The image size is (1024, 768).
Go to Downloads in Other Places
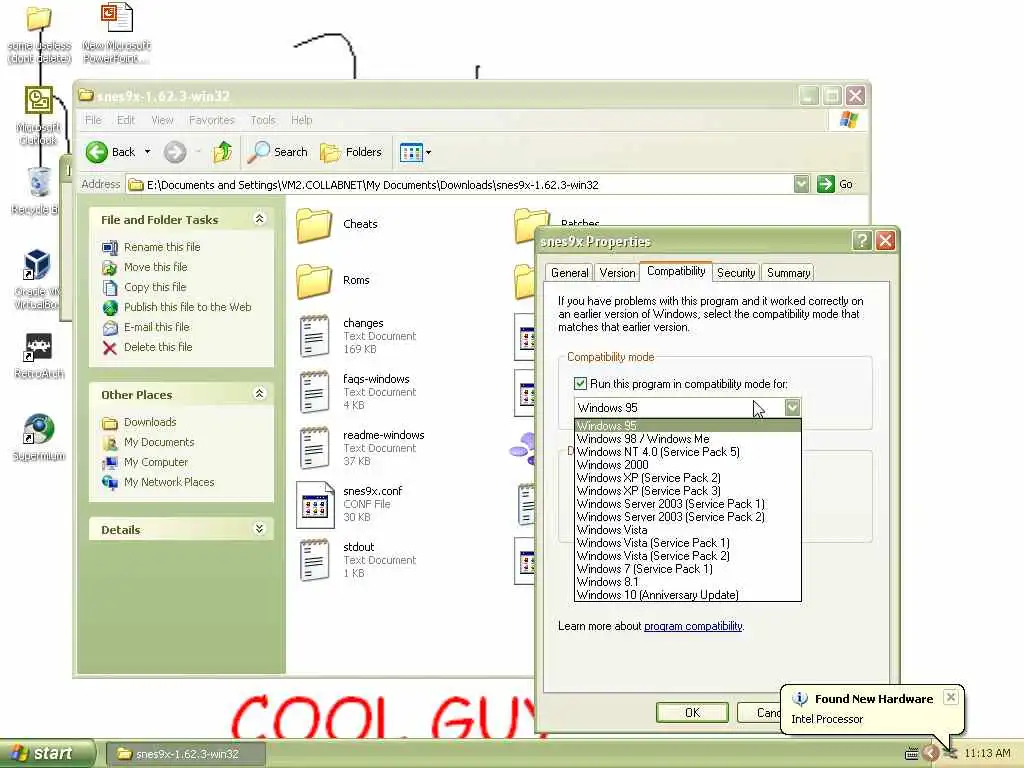[x=150, y=422]
